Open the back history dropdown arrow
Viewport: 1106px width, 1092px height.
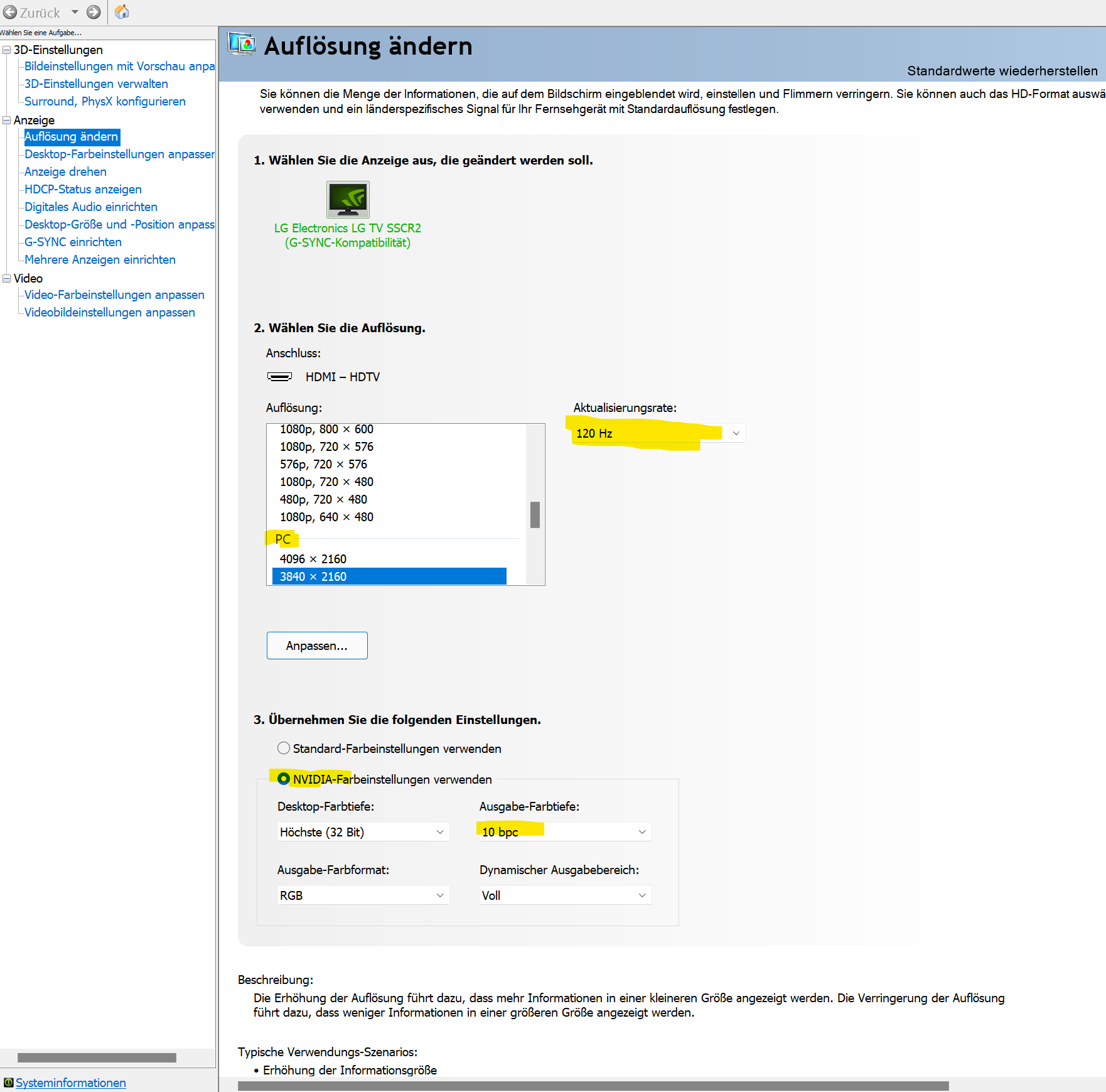coord(75,12)
